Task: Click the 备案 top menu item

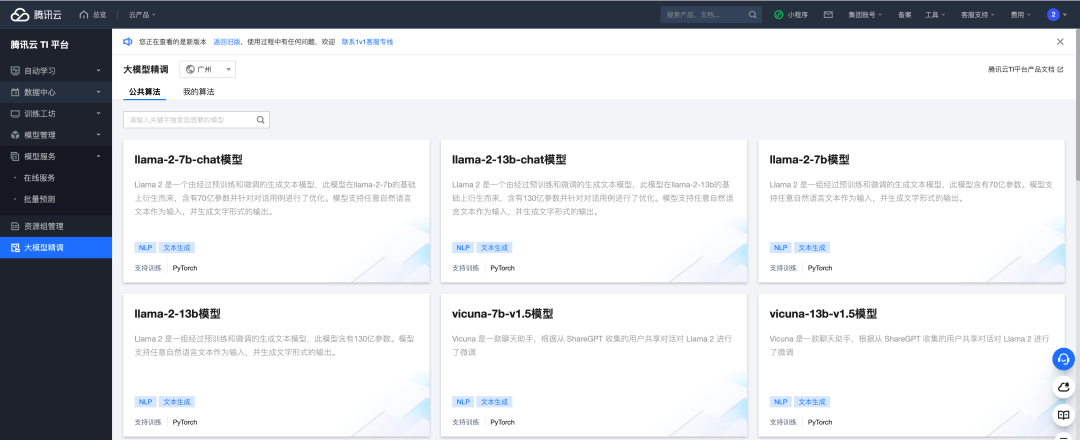Action: coord(905,14)
